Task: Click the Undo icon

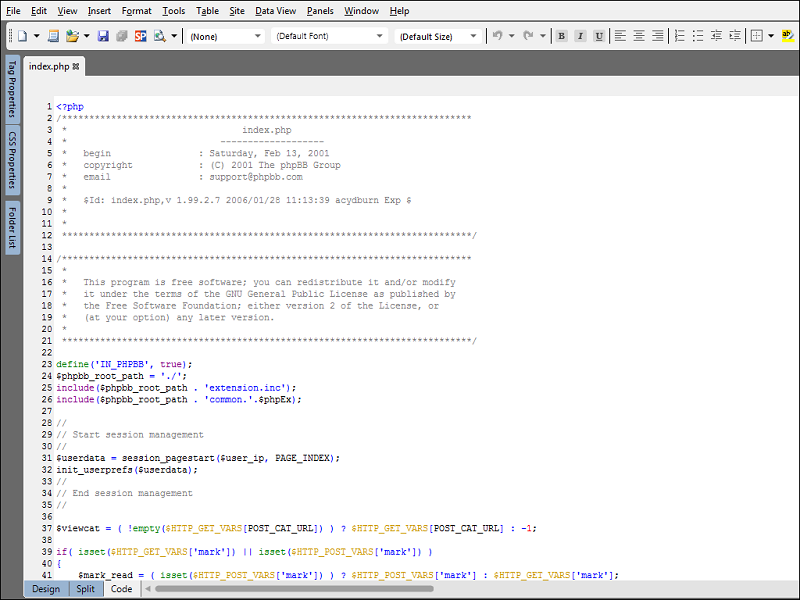Action: pos(498,36)
